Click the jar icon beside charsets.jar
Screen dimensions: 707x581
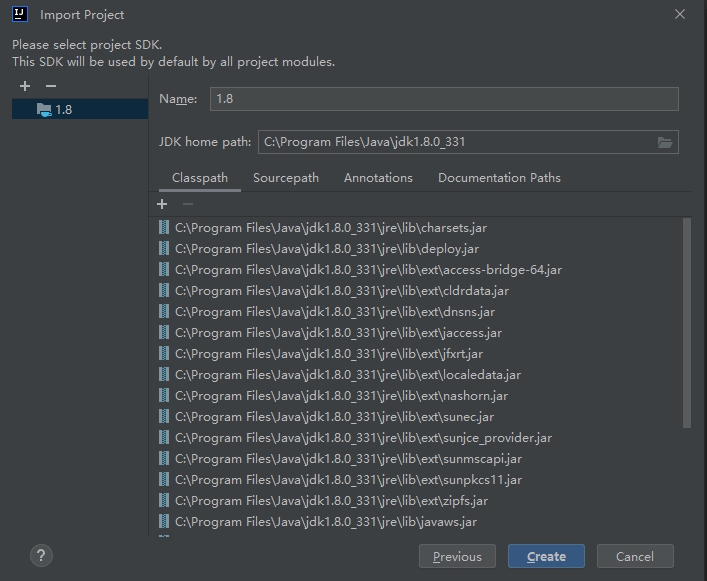tap(164, 227)
